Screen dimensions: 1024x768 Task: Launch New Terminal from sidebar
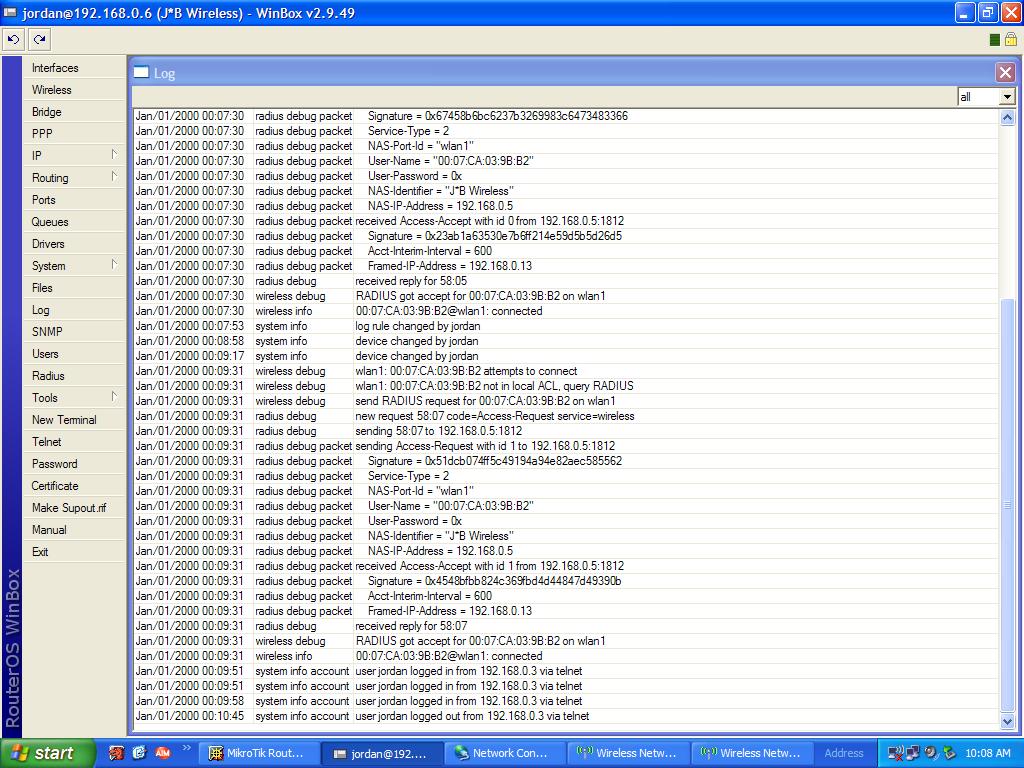[74, 420]
